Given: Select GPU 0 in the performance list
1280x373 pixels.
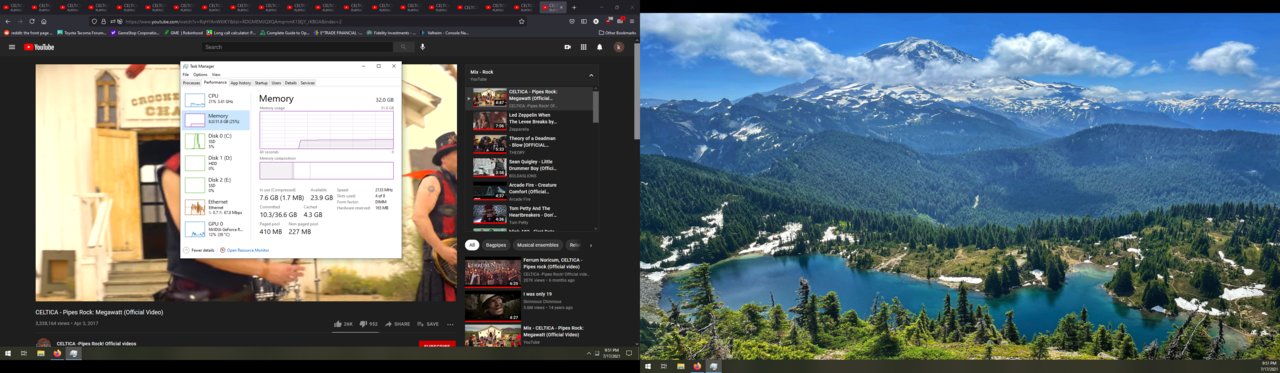Looking at the screenshot, I should (x=216, y=229).
